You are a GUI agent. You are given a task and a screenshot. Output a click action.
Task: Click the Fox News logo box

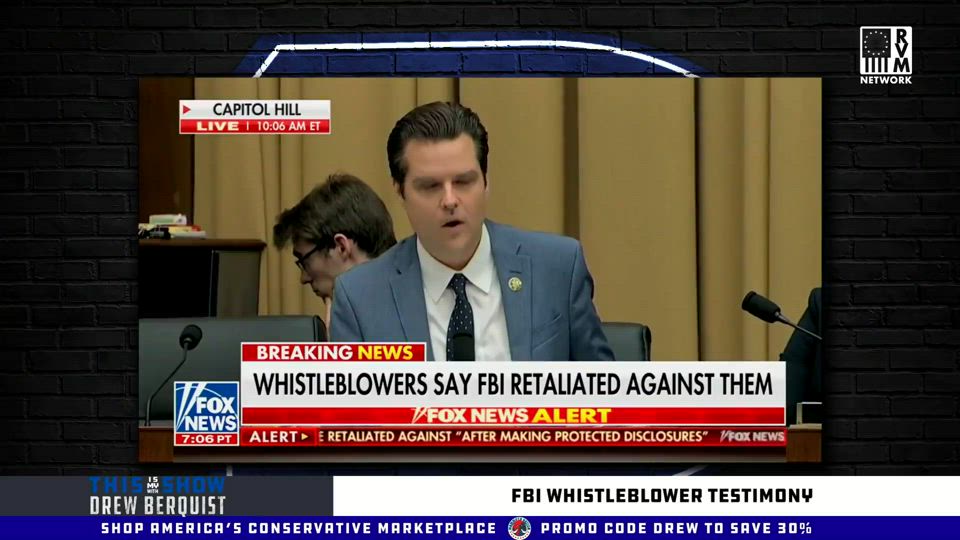[x=206, y=407]
